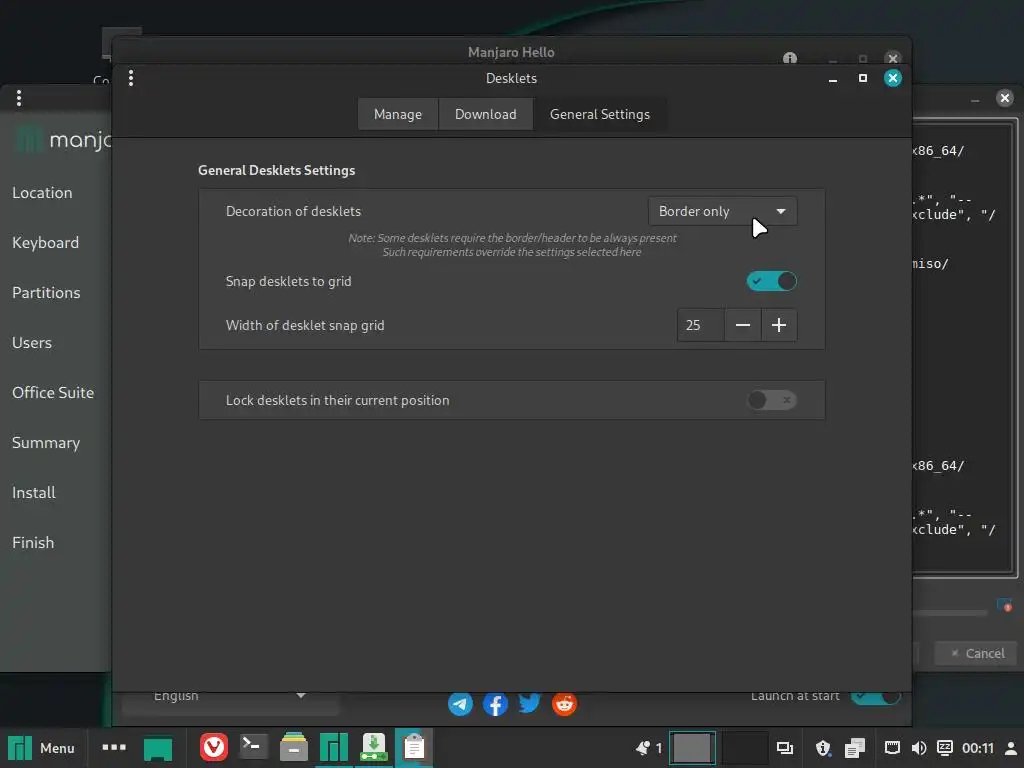Open Manjaro Hello info icon

tap(790, 57)
